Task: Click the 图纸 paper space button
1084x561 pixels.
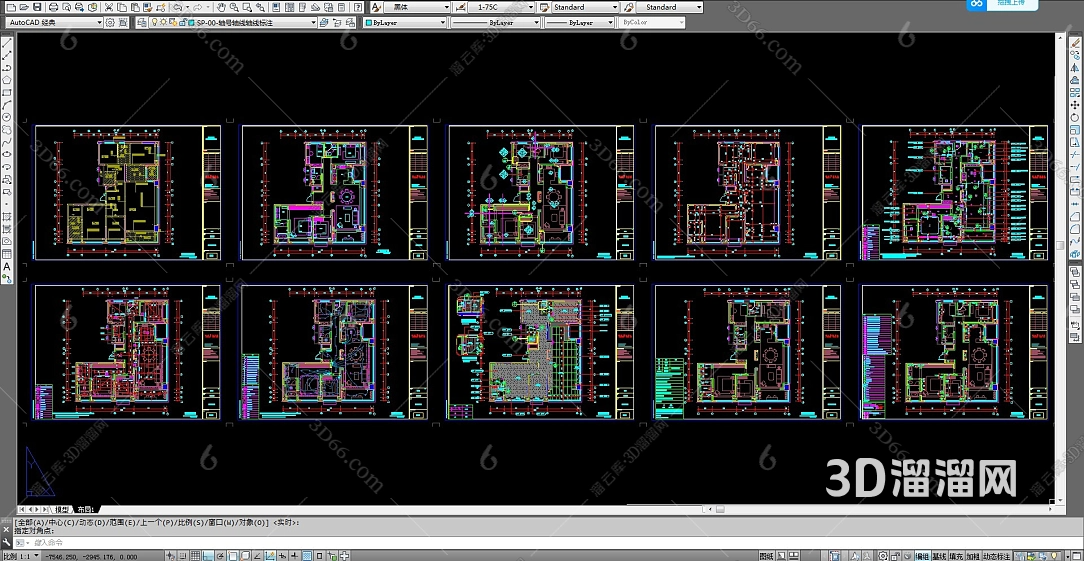Action: pos(766,555)
